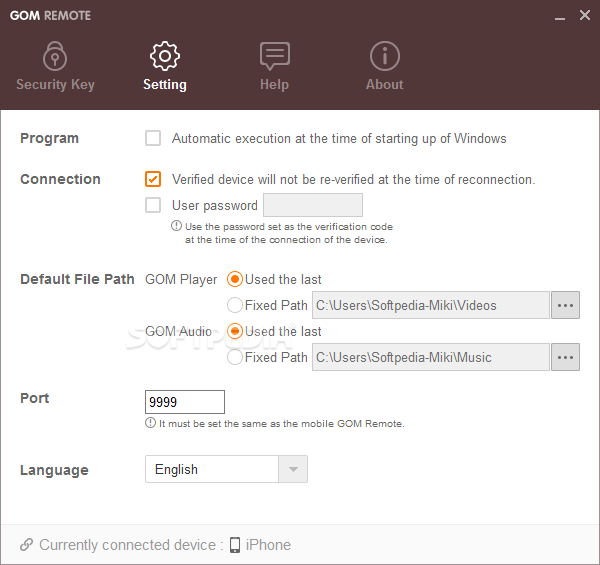Click the Language dropdown arrow
Viewport: 600px width, 565px height.
[293, 469]
